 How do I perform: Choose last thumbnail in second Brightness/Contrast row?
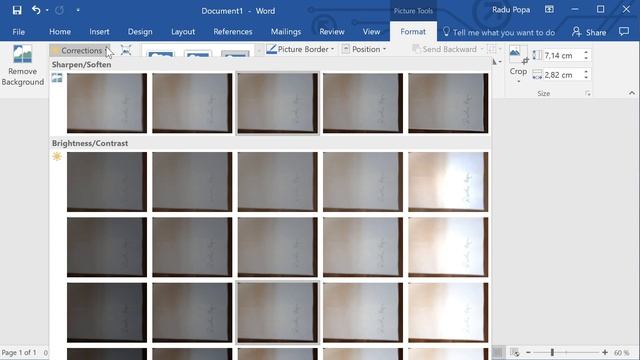coord(448,247)
